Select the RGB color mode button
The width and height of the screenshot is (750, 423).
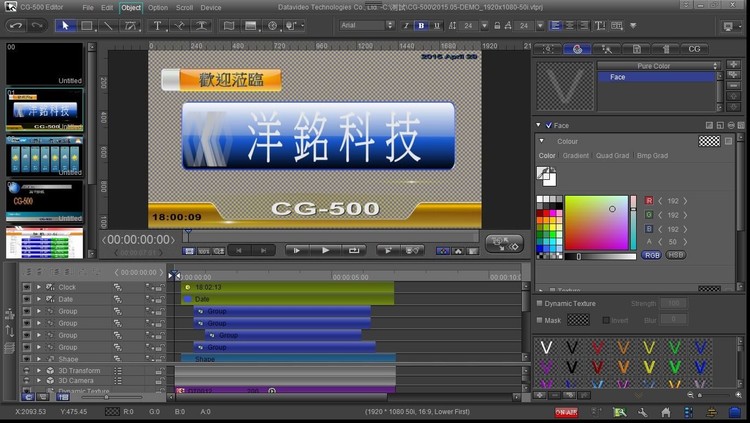click(x=652, y=255)
